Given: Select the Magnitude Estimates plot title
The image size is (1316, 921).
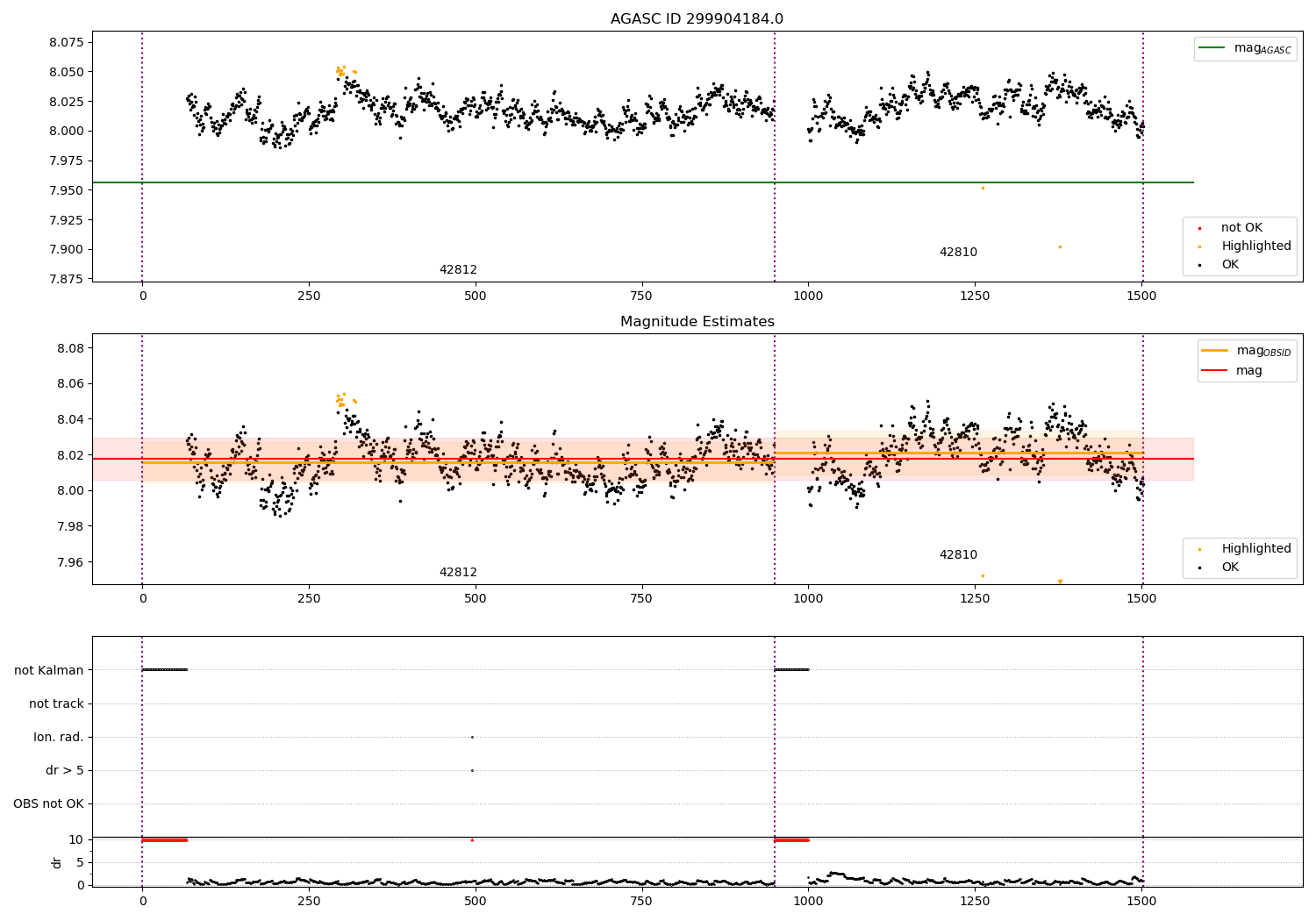Looking at the screenshot, I should 697,322.
